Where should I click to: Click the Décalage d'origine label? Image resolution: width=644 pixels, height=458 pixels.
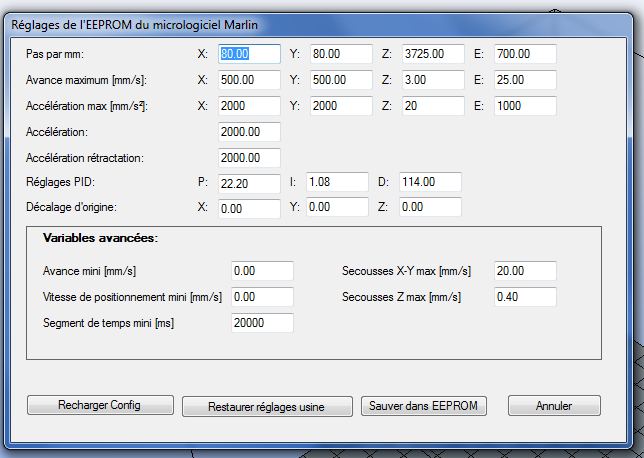point(71,207)
